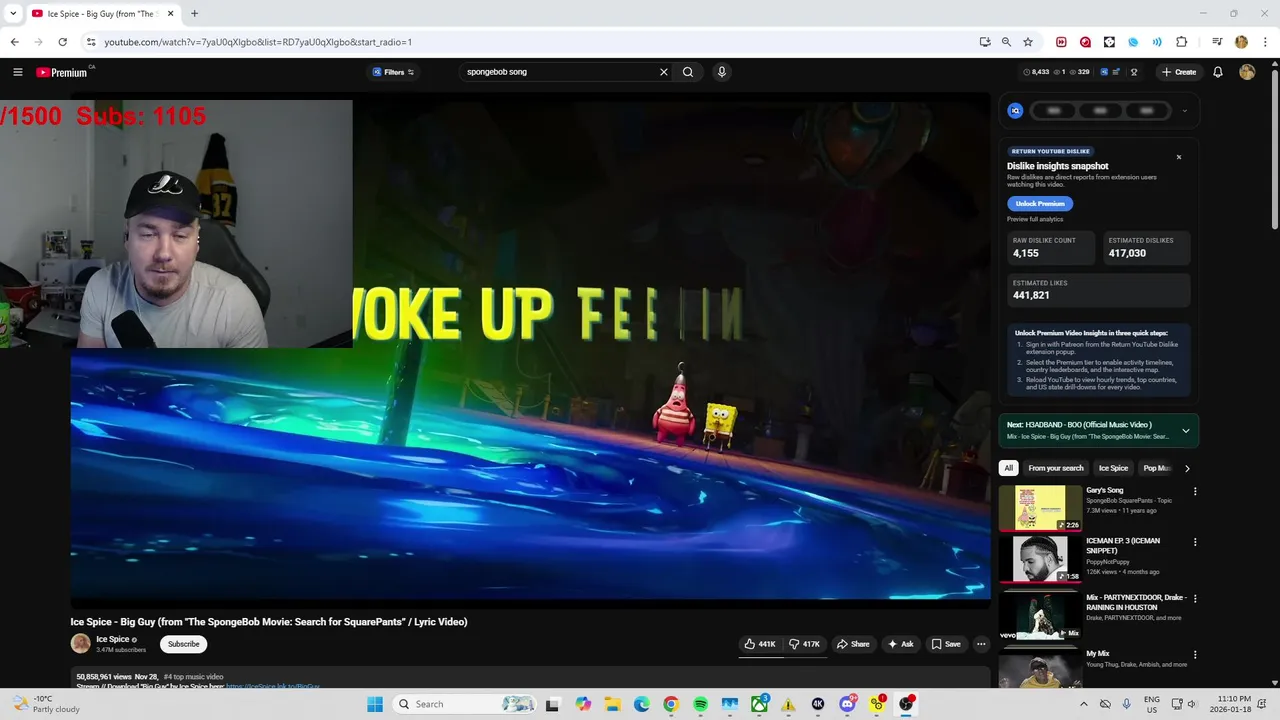Open the Ice Spice channel name link

(x=112, y=639)
